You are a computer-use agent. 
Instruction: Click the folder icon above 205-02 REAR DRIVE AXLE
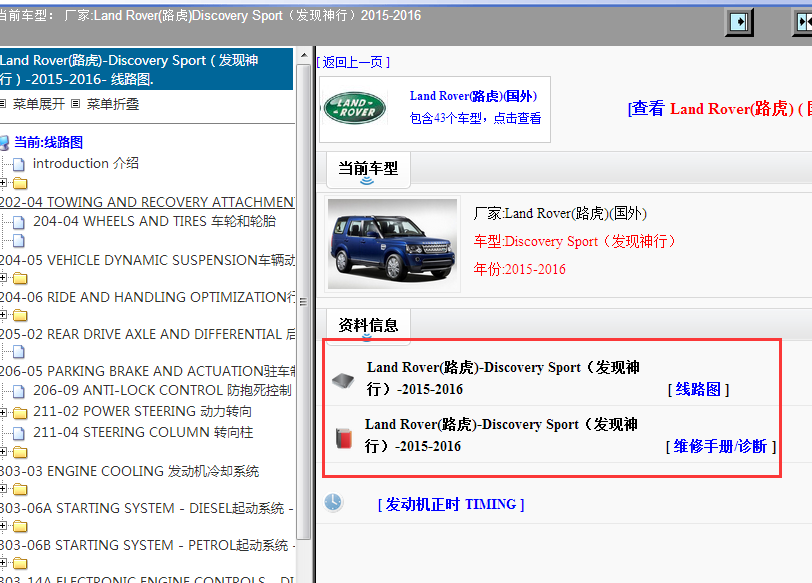[20, 315]
